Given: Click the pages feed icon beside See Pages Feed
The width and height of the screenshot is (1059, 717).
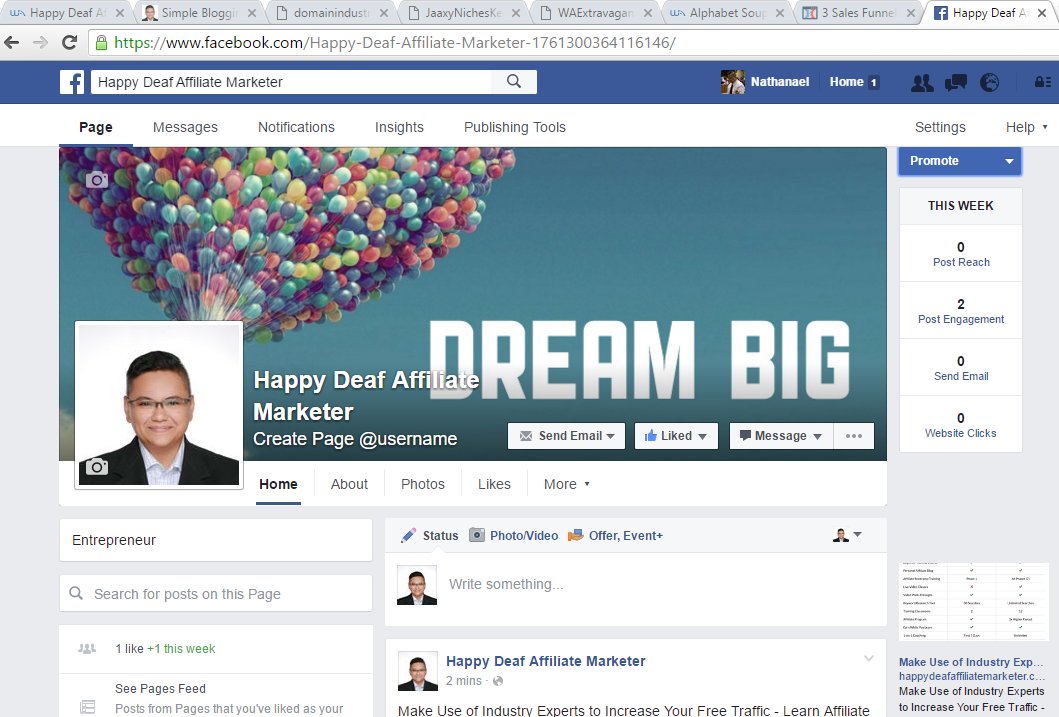Looking at the screenshot, I should (87, 707).
